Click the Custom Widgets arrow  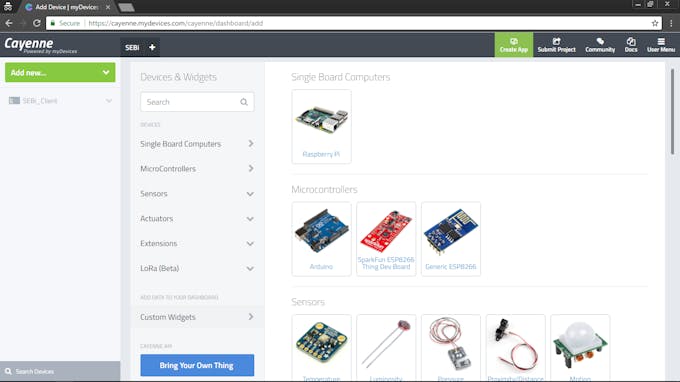tap(251, 317)
